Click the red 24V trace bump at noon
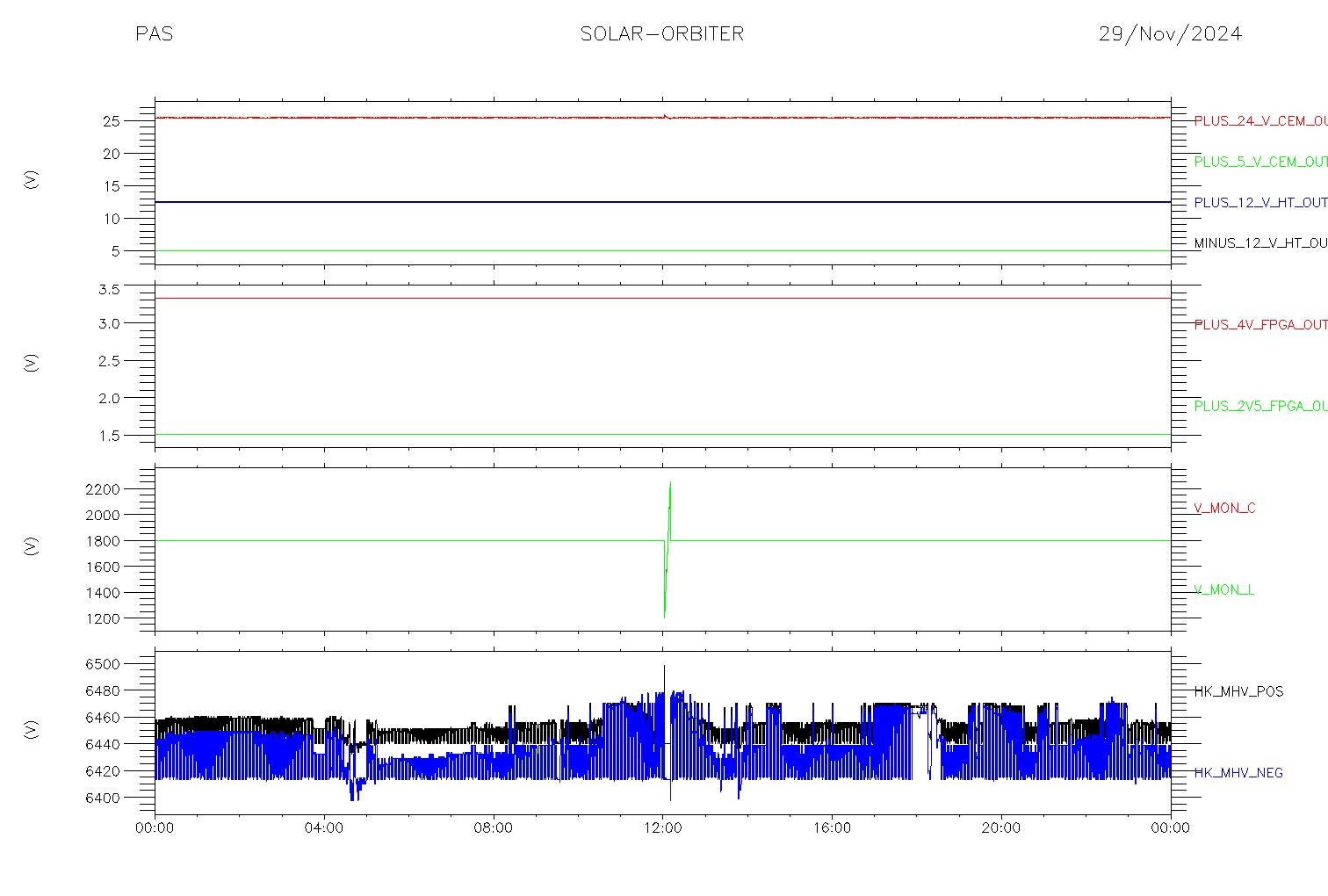This screenshot has height=896, width=1328. [666, 115]
